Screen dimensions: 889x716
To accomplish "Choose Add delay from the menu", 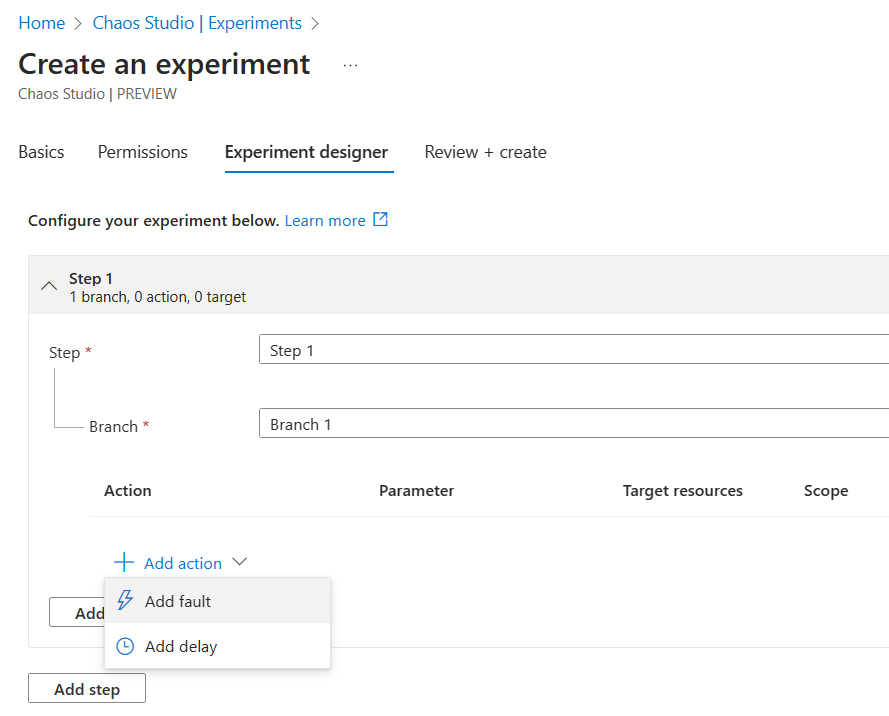I will click(x=181, y=647).
